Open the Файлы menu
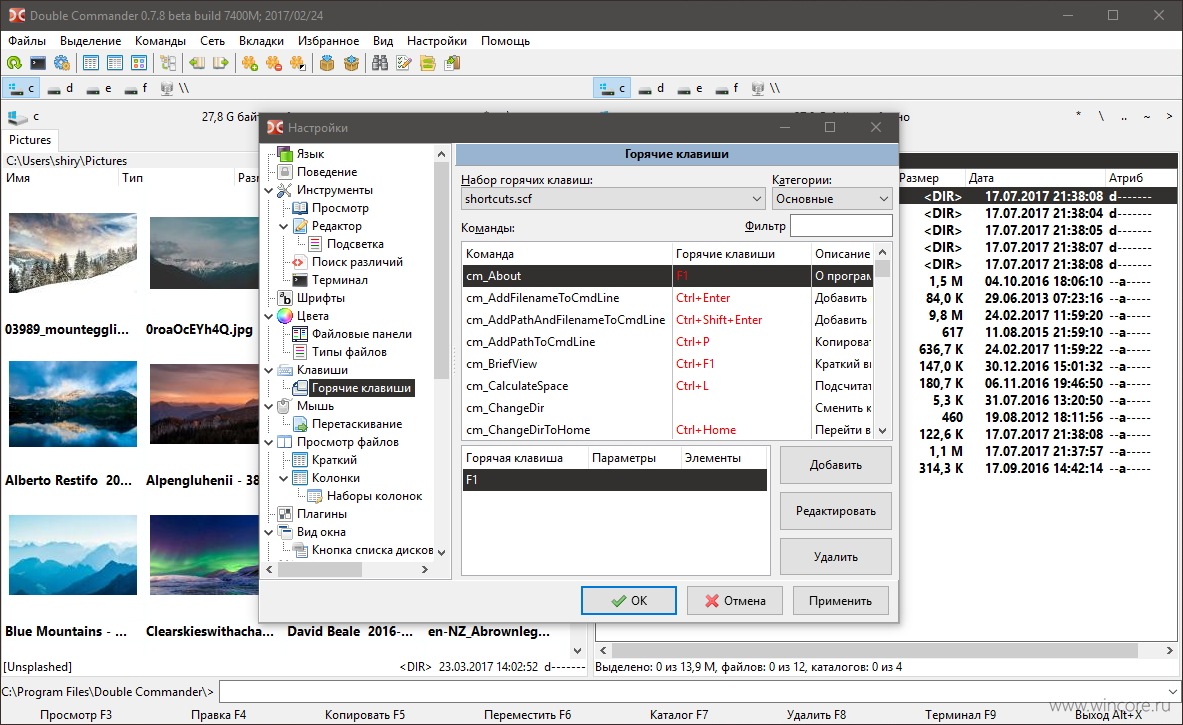The height and width of the screenshot is (725, 1183). (x=27, y=41)
